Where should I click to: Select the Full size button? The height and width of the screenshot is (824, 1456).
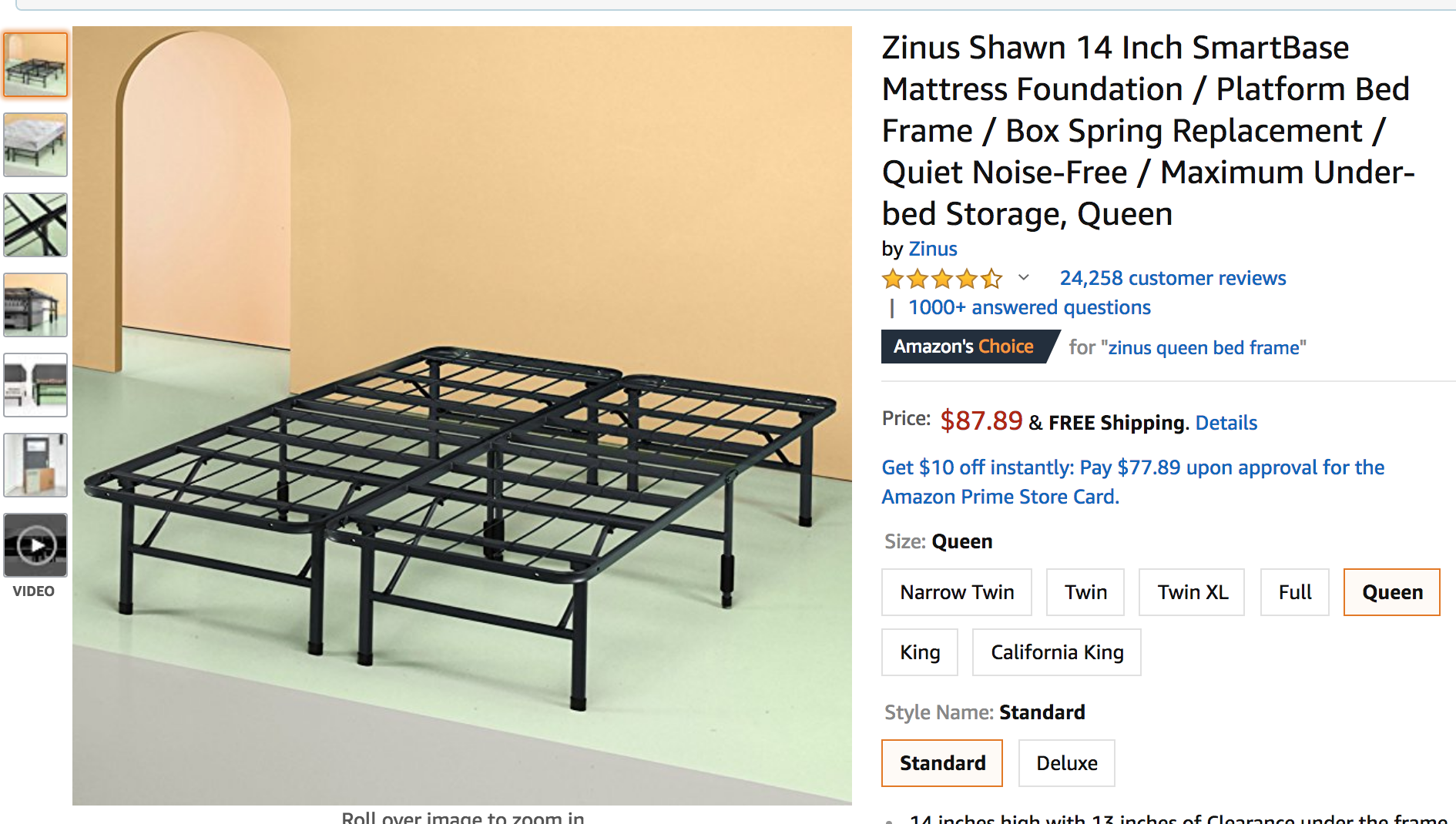(1295, 592)
